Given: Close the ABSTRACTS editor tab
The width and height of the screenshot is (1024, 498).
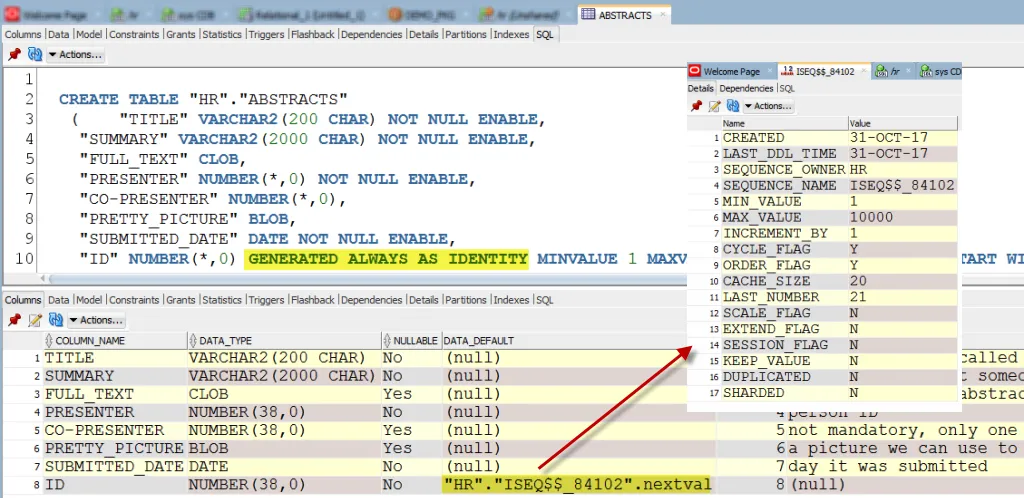Looking at the screenshot, I should pos(662,16).
